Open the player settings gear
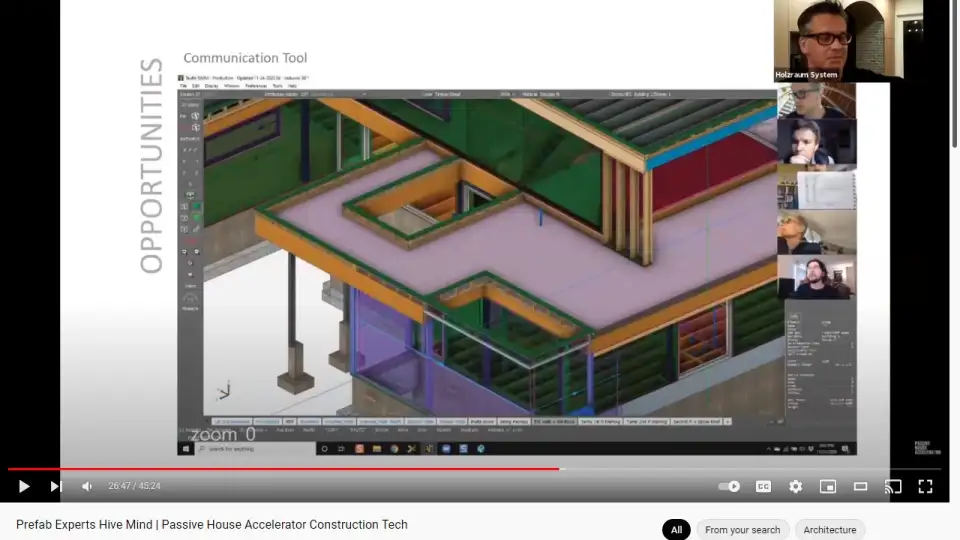The image size is (960, 540). 795,486
